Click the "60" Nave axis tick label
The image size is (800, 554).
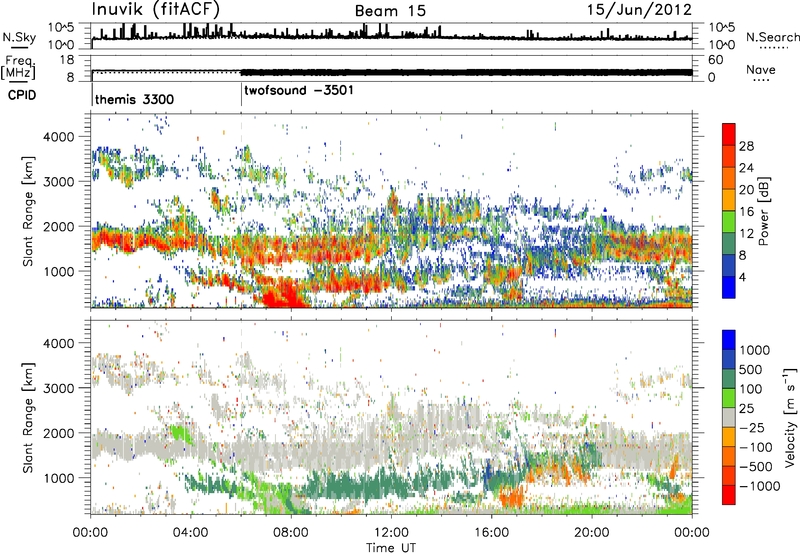pos(716,60)
